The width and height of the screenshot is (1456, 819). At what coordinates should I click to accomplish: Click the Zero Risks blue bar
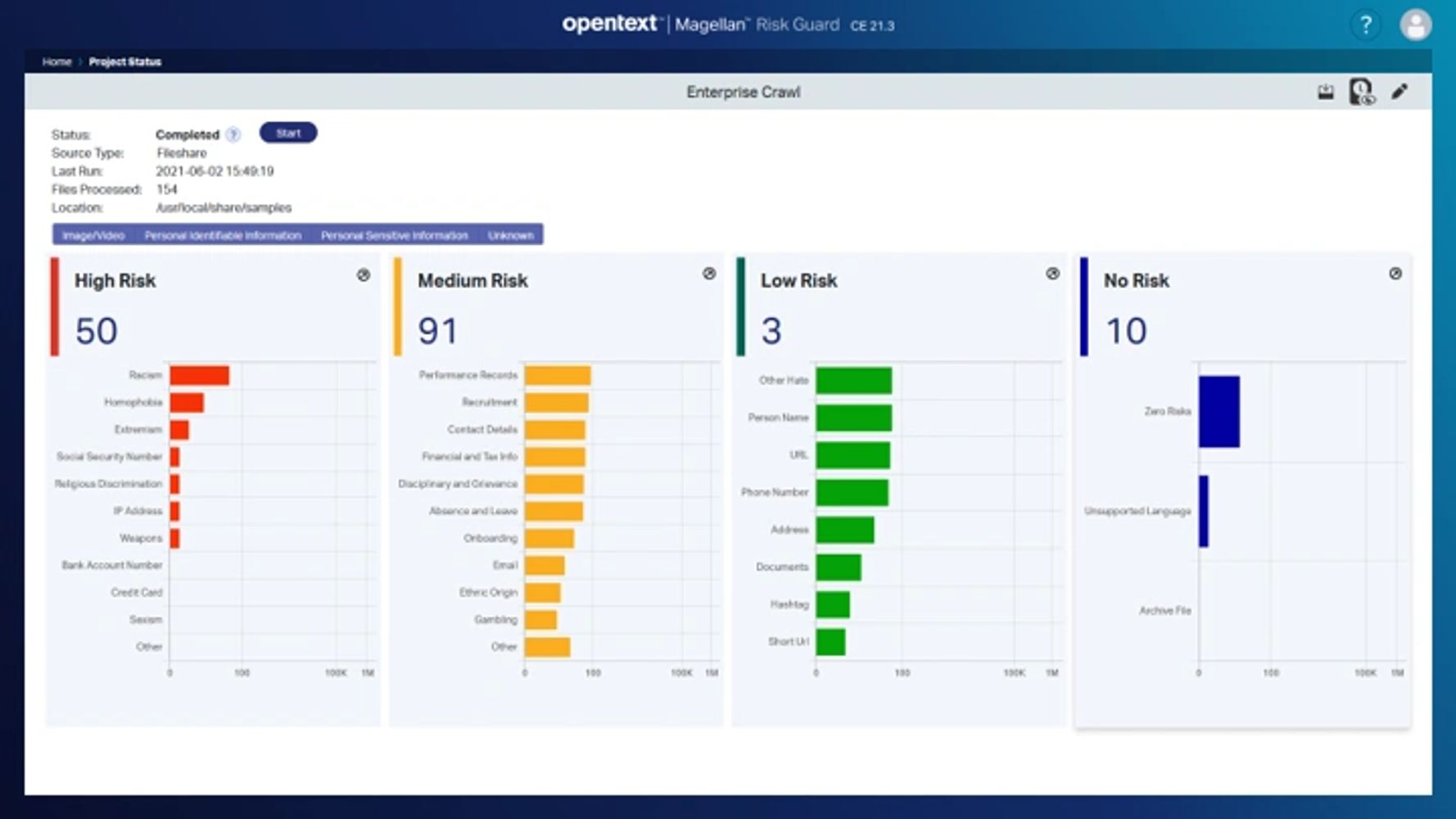tap(1219, 411)
